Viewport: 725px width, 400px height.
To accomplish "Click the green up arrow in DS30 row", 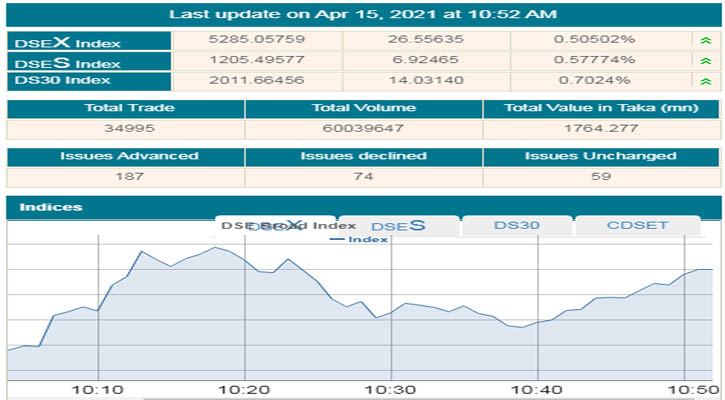I will click(x=707, y=80).
